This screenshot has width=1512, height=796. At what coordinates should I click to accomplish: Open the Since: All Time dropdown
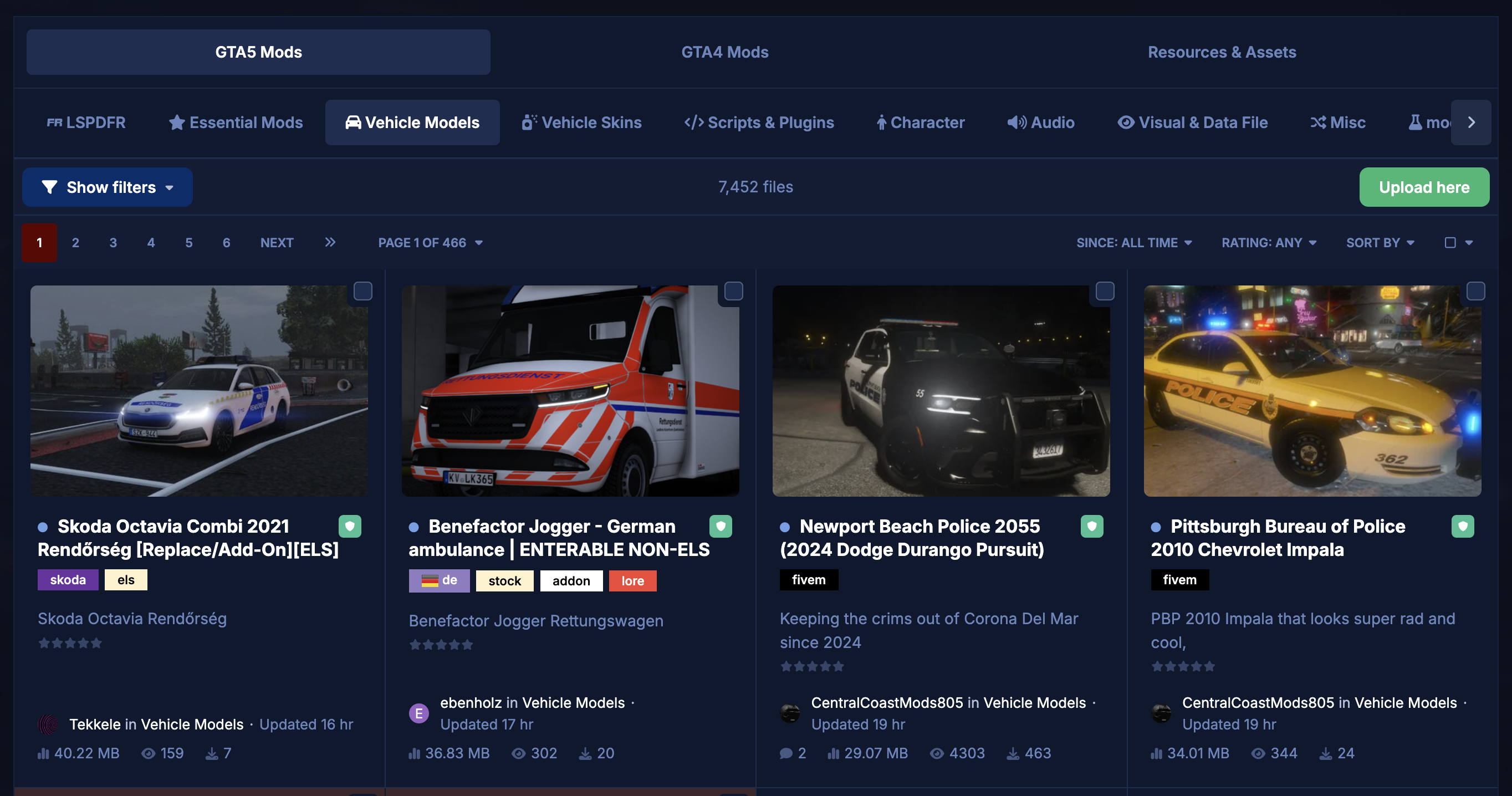[x=1134, y=242]
